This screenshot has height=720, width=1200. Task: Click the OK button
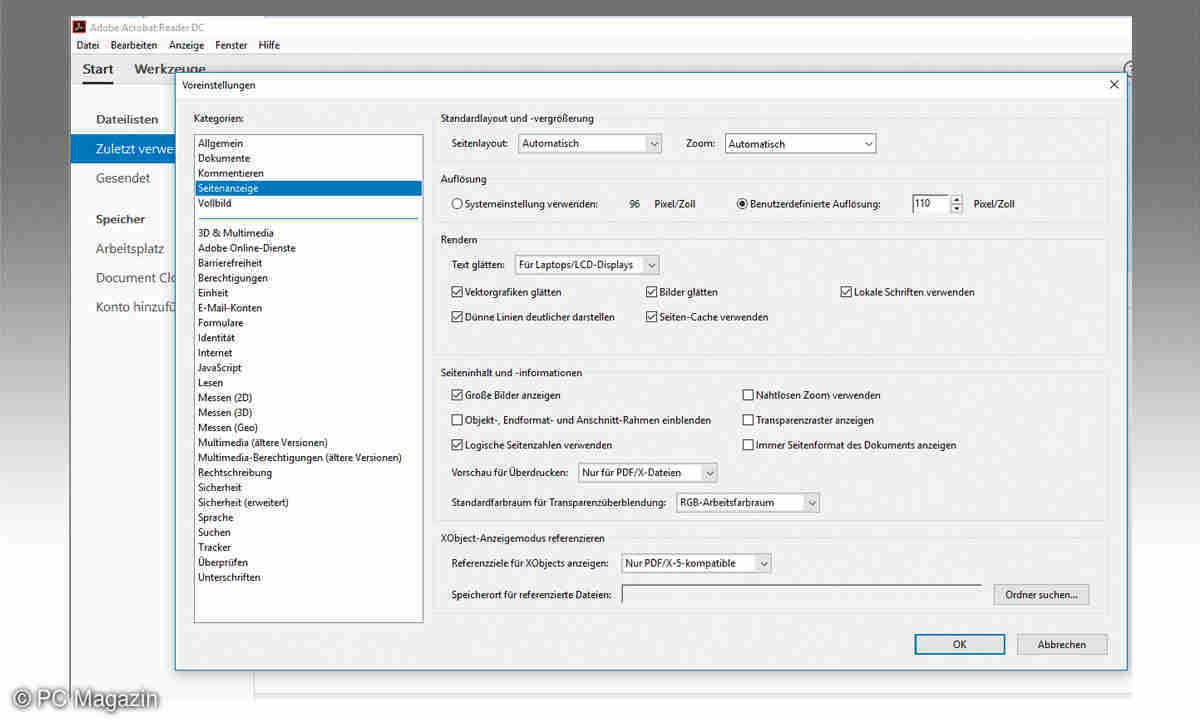(959, 644)
